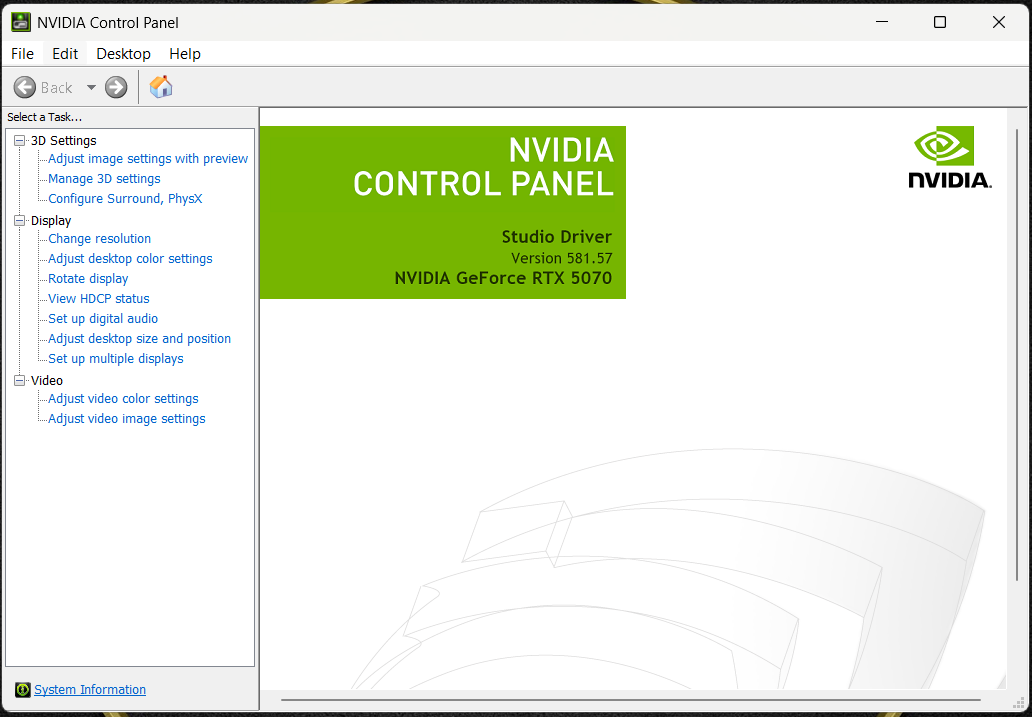Open Adjust video image settings
Screen dimensions: 1032x717
click(127, 419)
